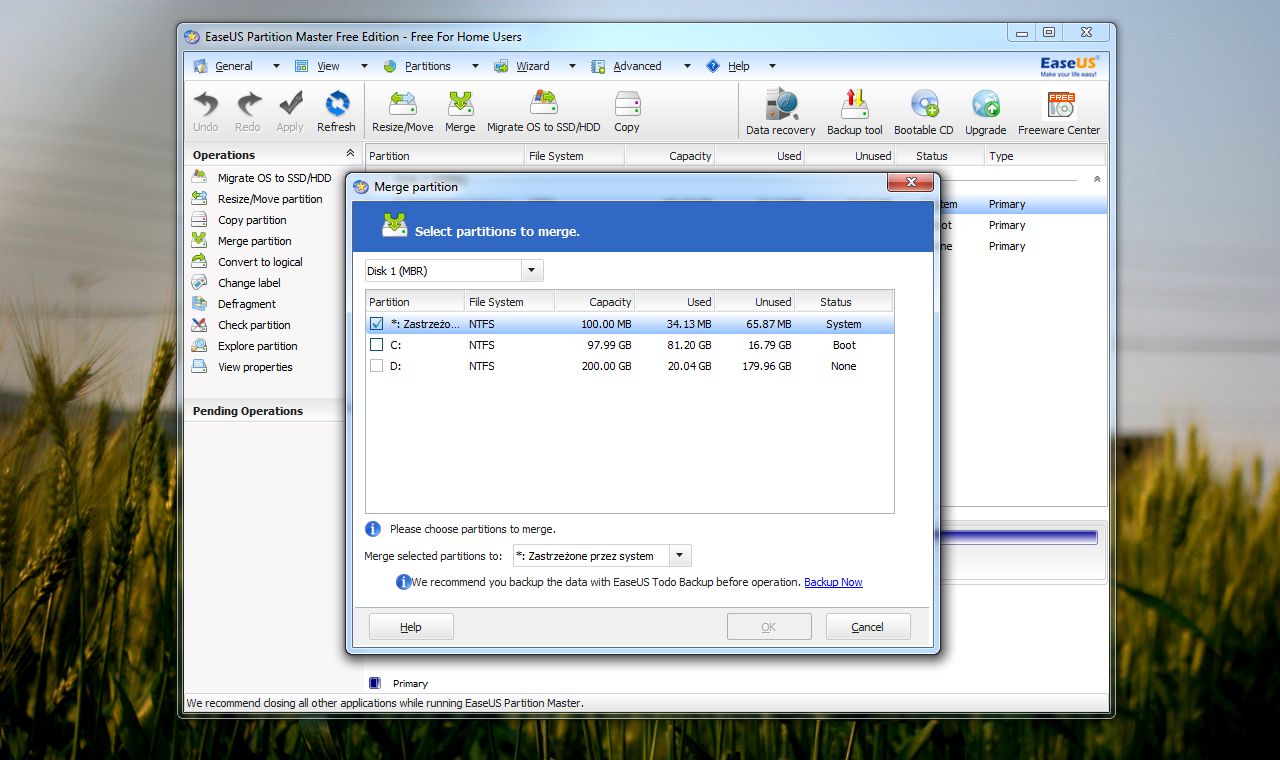Sort by Capacity column header in dialog
This screenshot has height=760, width=1280.
pos(595,302)
